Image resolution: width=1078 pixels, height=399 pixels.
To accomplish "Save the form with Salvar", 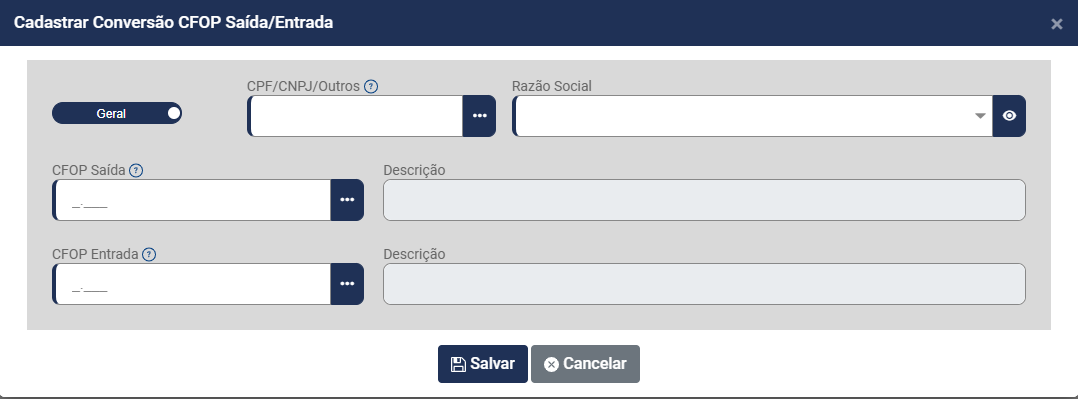I will [483, 364].
